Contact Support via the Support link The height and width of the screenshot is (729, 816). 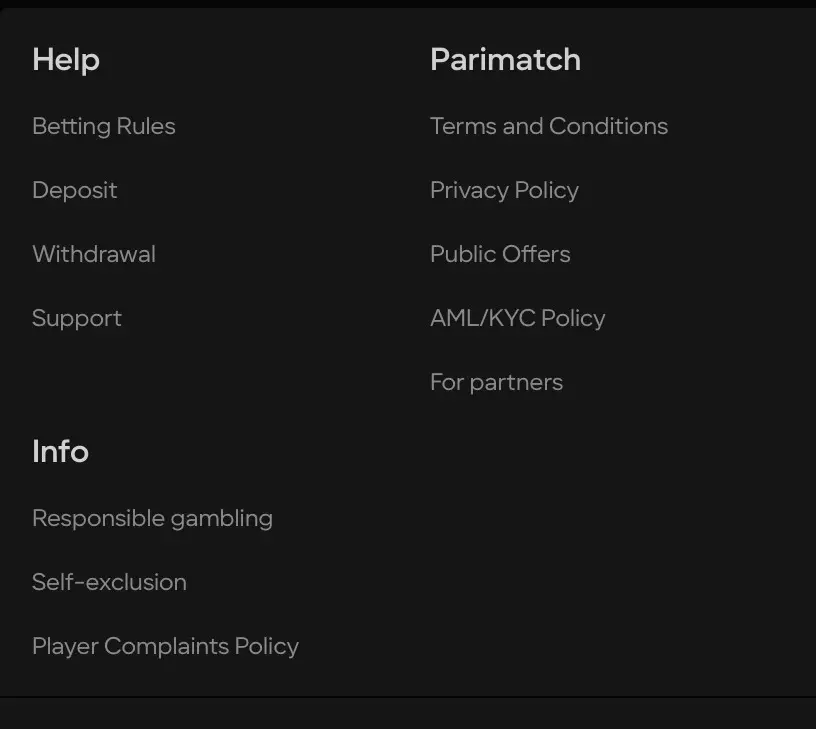point(76,318)
